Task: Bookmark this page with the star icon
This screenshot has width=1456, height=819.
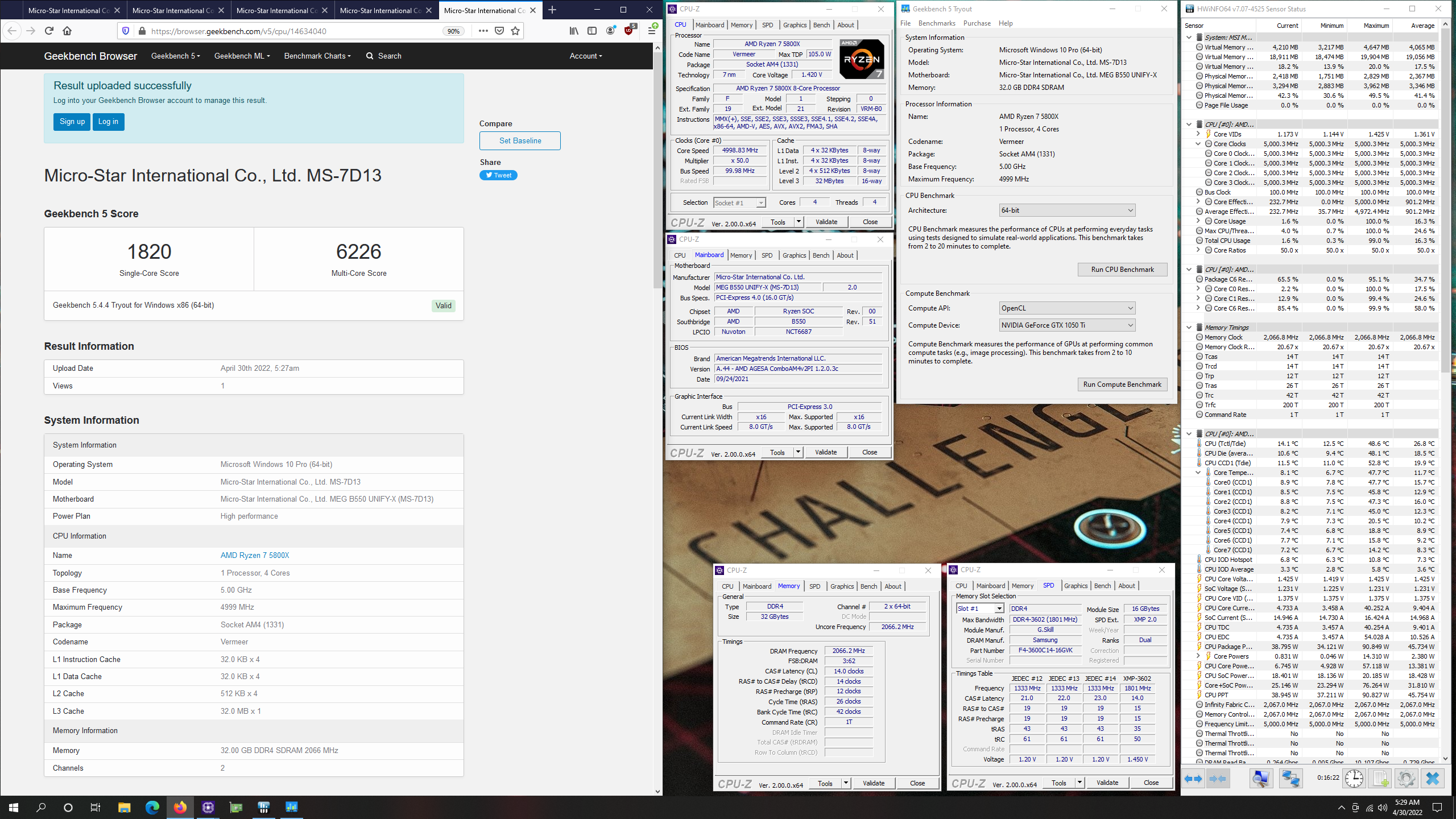Action: point(515,31)
